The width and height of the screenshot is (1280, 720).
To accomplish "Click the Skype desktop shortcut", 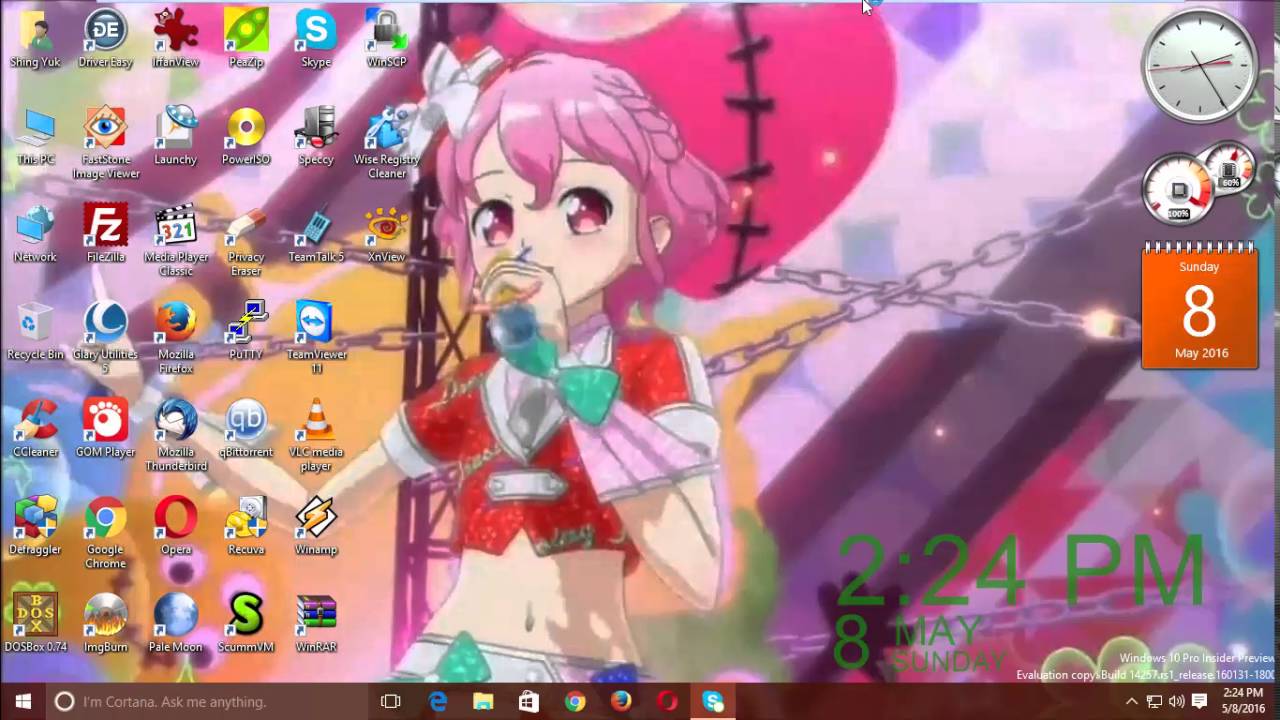I will 316,40.
